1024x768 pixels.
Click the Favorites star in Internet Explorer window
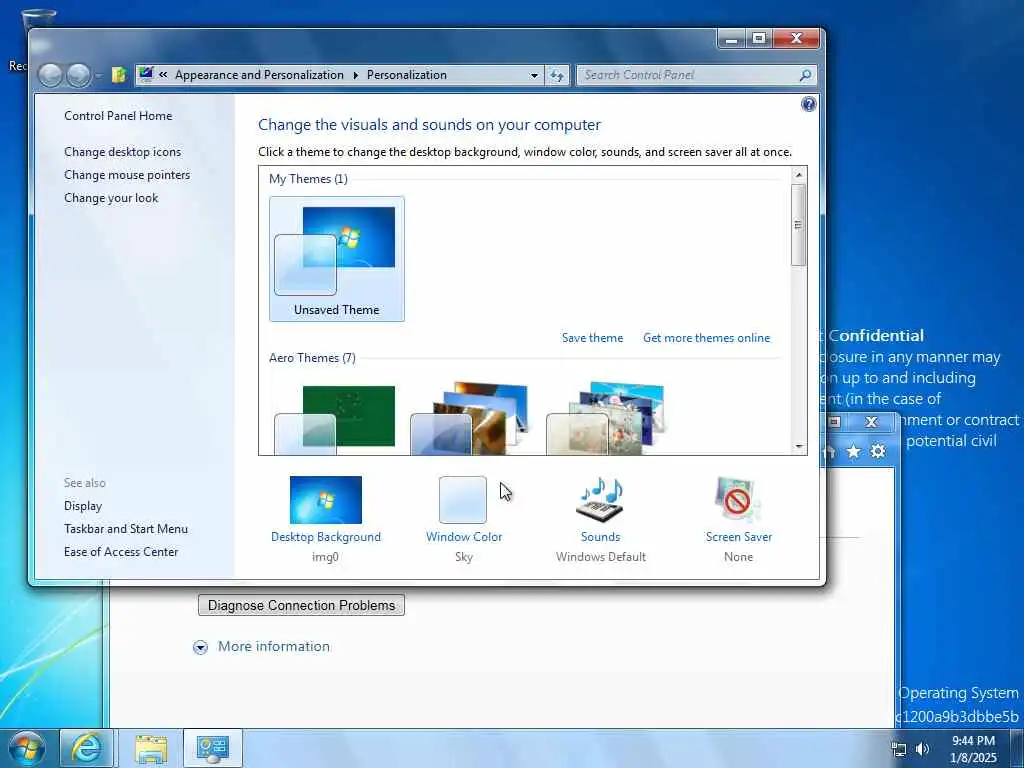[853, 451]
